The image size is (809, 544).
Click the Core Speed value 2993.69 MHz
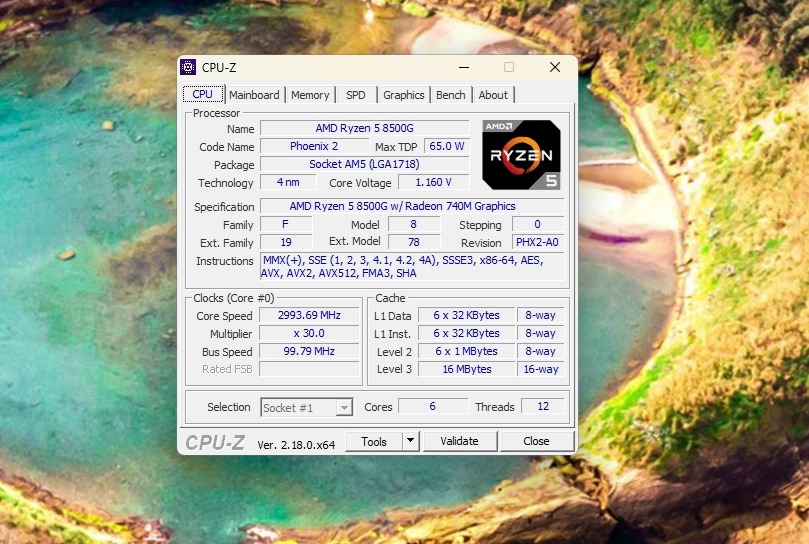point(309,315)
